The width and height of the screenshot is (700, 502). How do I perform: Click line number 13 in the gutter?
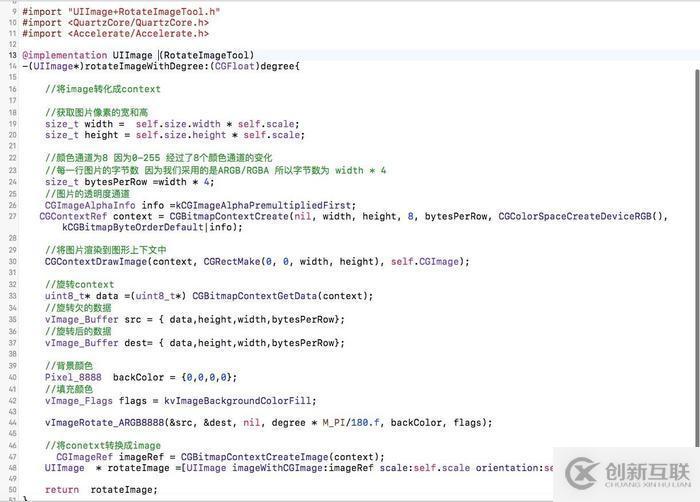[x=13, y=55]
